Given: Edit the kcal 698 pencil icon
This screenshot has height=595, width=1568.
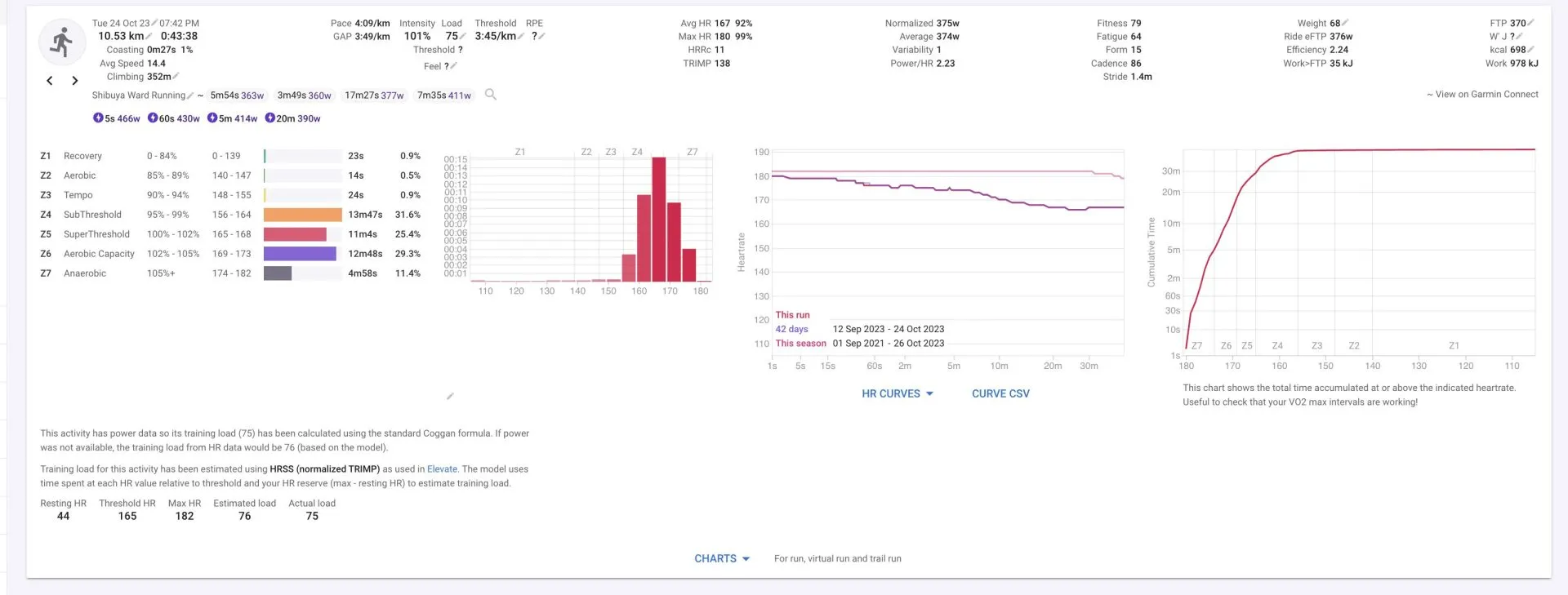Looking at the screenshot, I should point(1530,50).
